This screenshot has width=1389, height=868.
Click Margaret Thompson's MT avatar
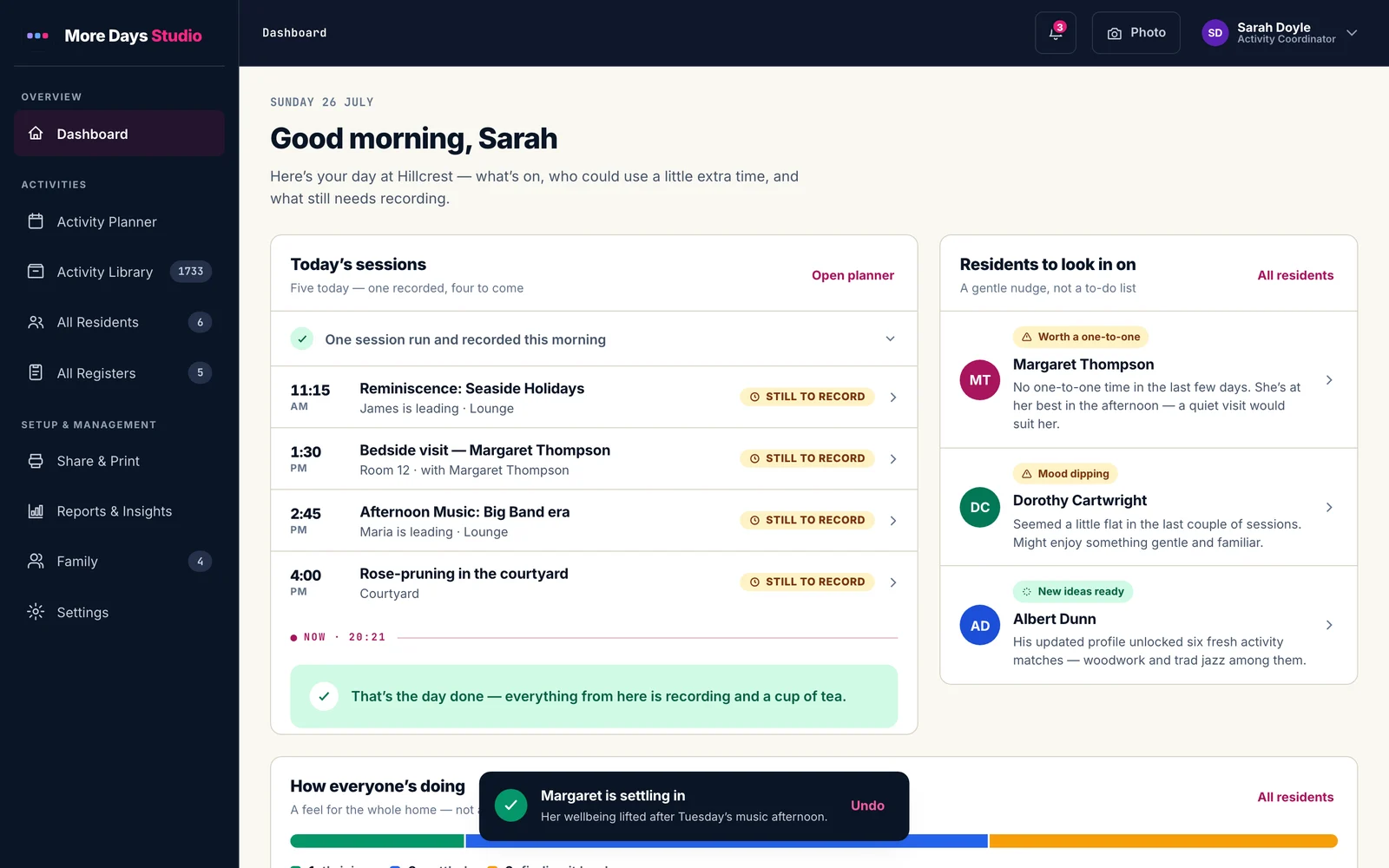pyautogui.click(x=980, y=380)
